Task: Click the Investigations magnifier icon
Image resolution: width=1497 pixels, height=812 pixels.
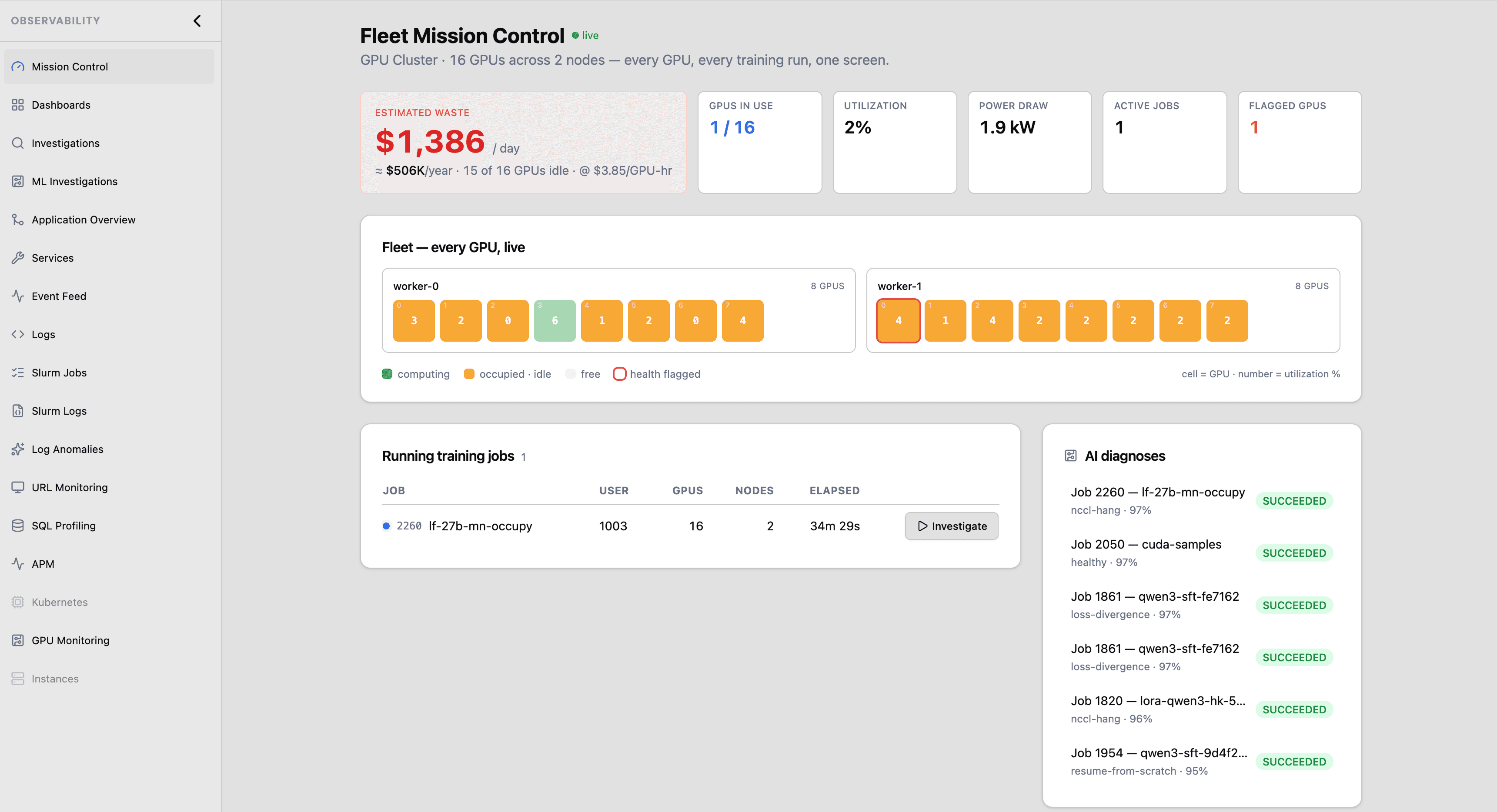Action: tap(18, 143)
